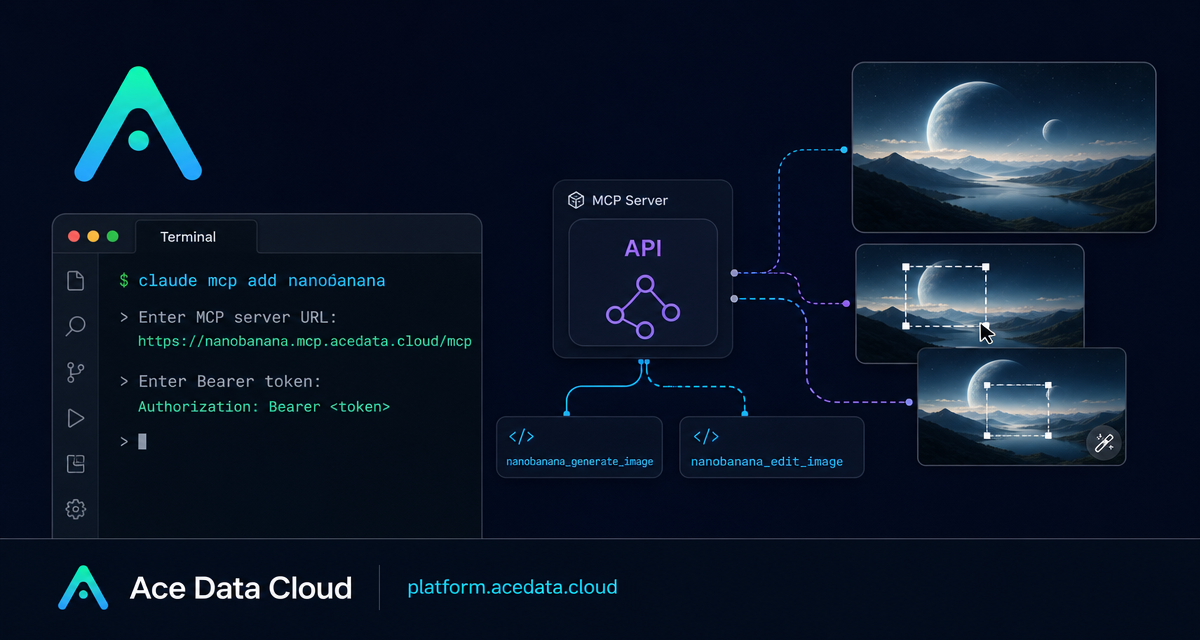Click the MCP Server label
The width and height of the screenshot is (1200, 640).
point(630,200)
